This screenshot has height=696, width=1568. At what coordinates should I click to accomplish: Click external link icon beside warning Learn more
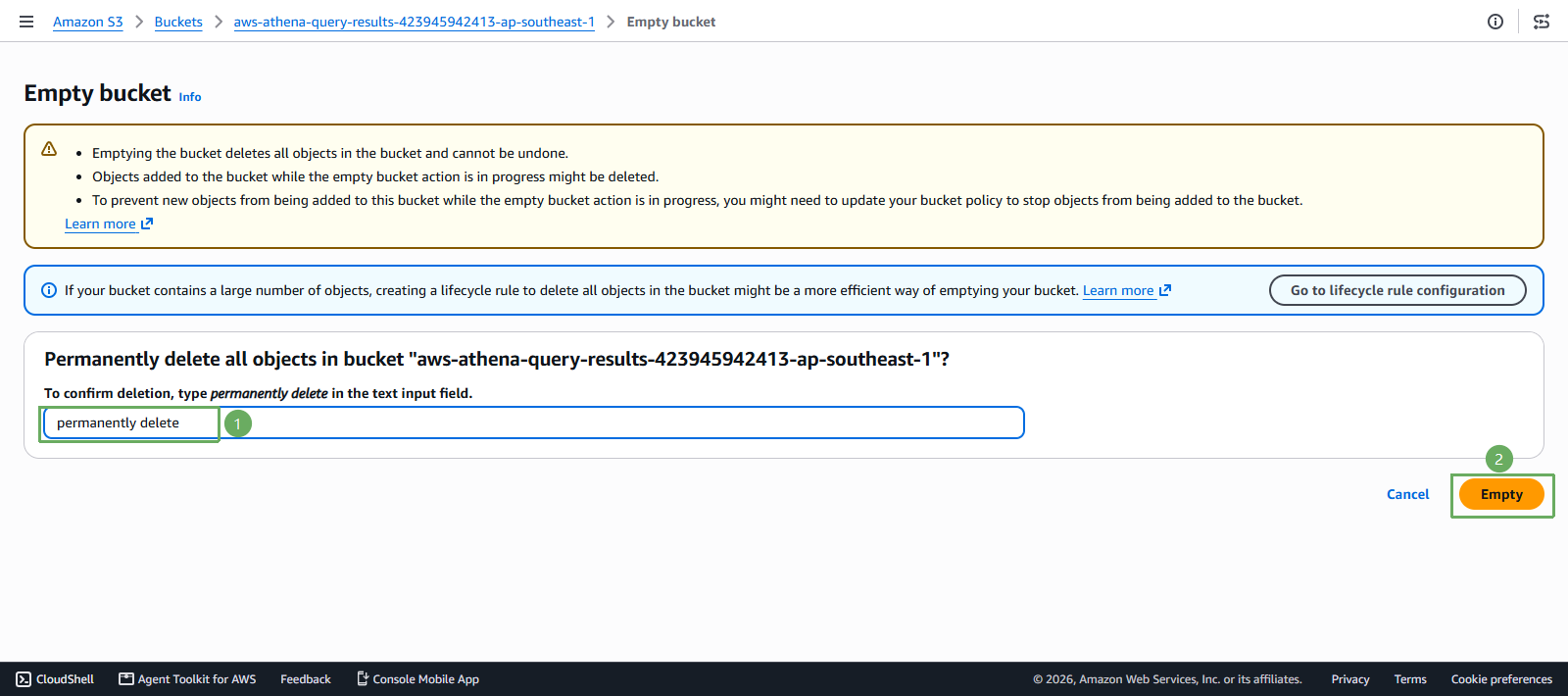click(147, 224)
